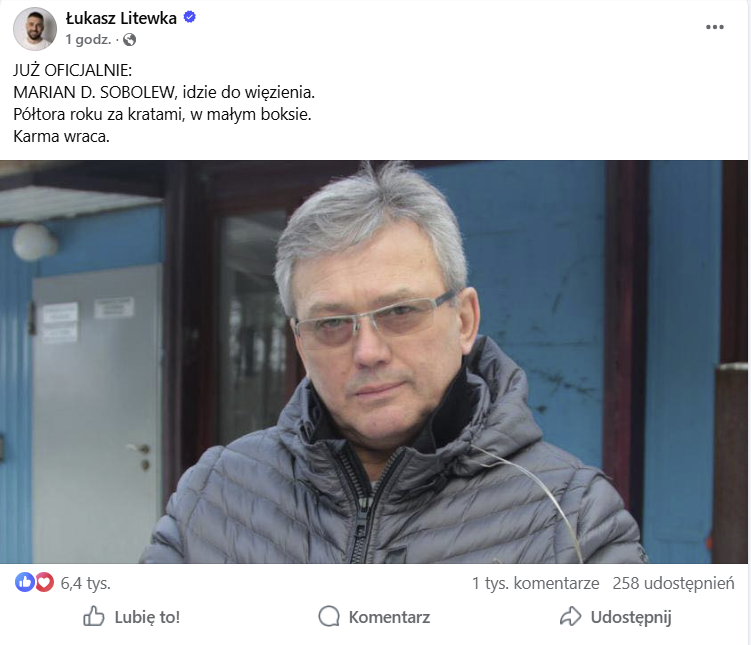Click the speech bubble comment icon
Image resolution: width=751 pixels, height=645 pixels.
[x=329, y=617]
